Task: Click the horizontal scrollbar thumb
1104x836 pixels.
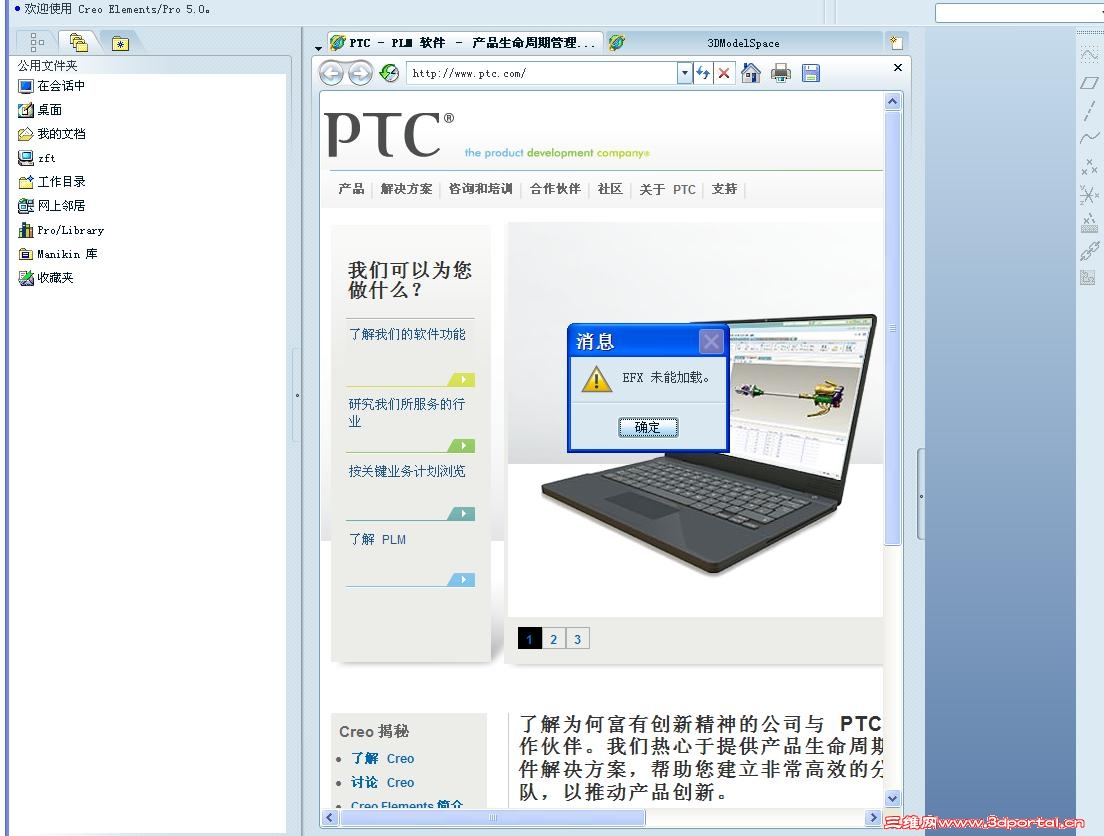Action: coord(492,817)
